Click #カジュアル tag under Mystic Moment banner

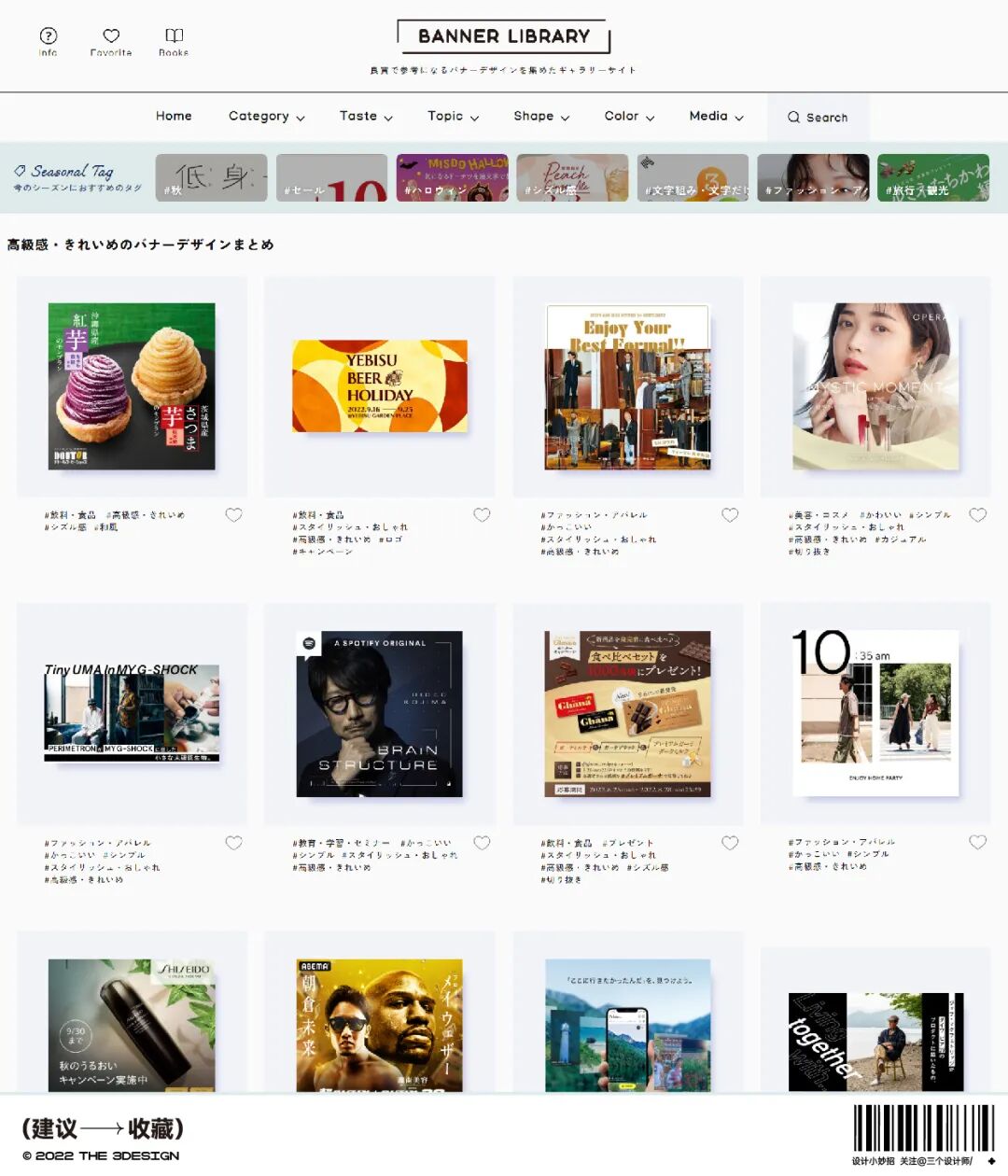click(901, 539)
